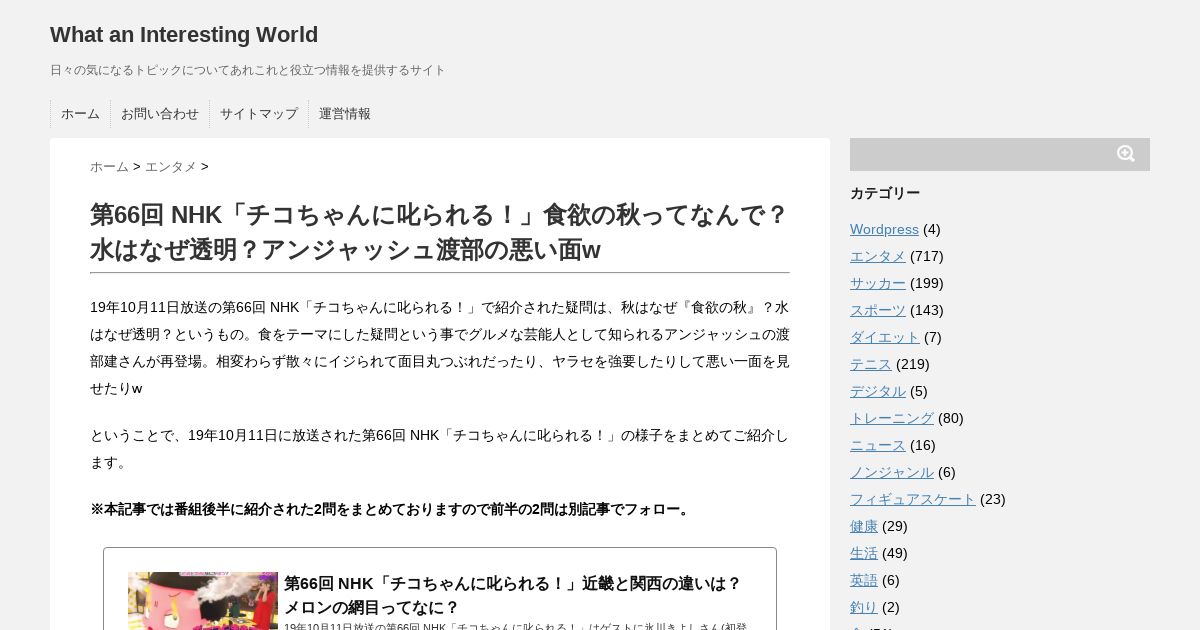Image resolution: width=1200 pixels, height=630 pixels.
Task: Open the What an Interesting World site title
Action: pyautogui.click(x=184, y=34)
